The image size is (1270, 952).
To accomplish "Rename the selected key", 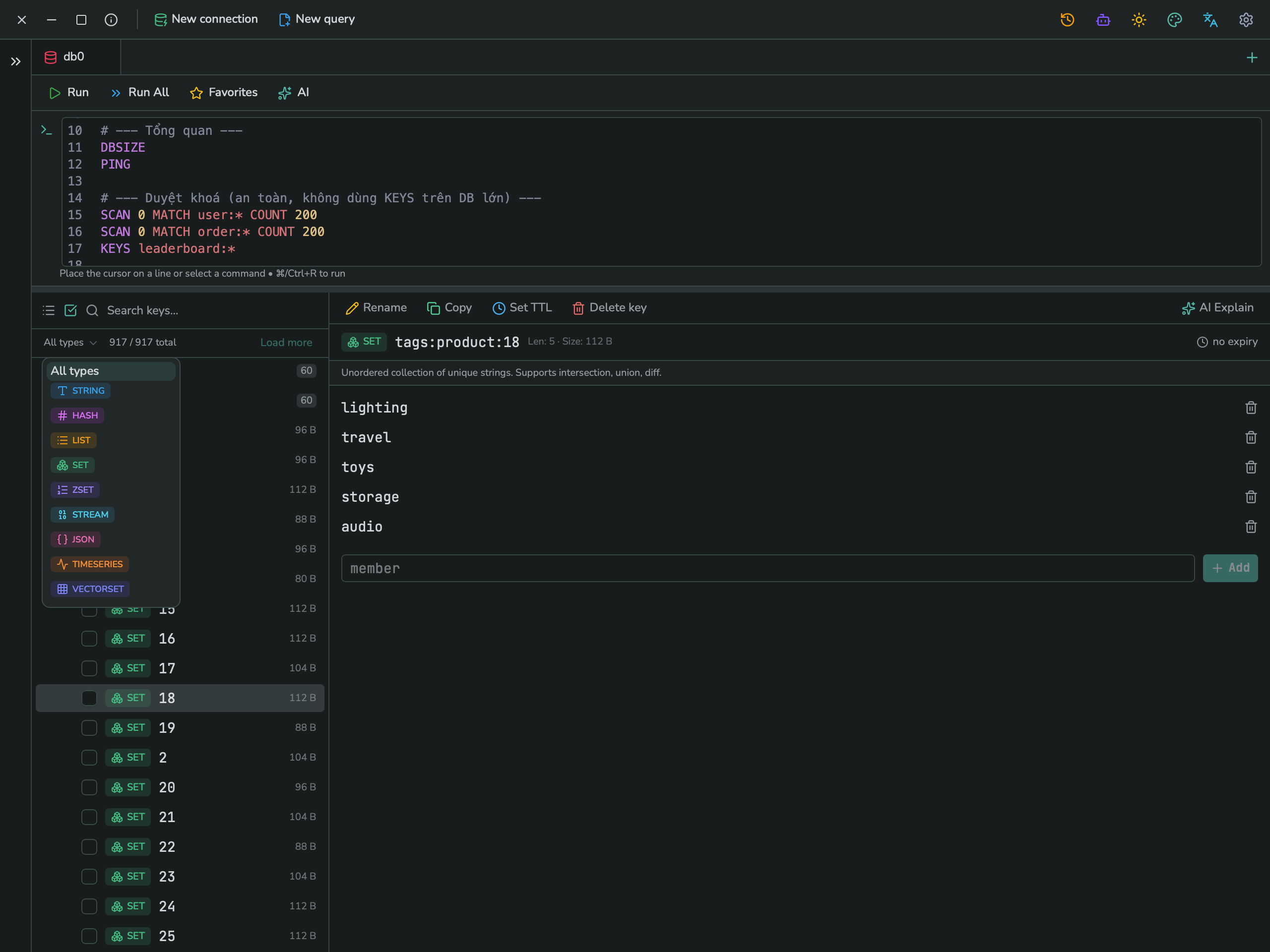I will tap(376, 307).
